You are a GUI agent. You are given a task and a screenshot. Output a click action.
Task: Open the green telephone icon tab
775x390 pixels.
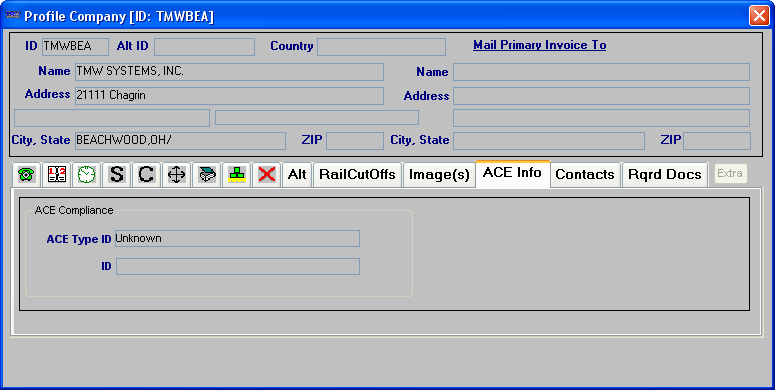26,174
